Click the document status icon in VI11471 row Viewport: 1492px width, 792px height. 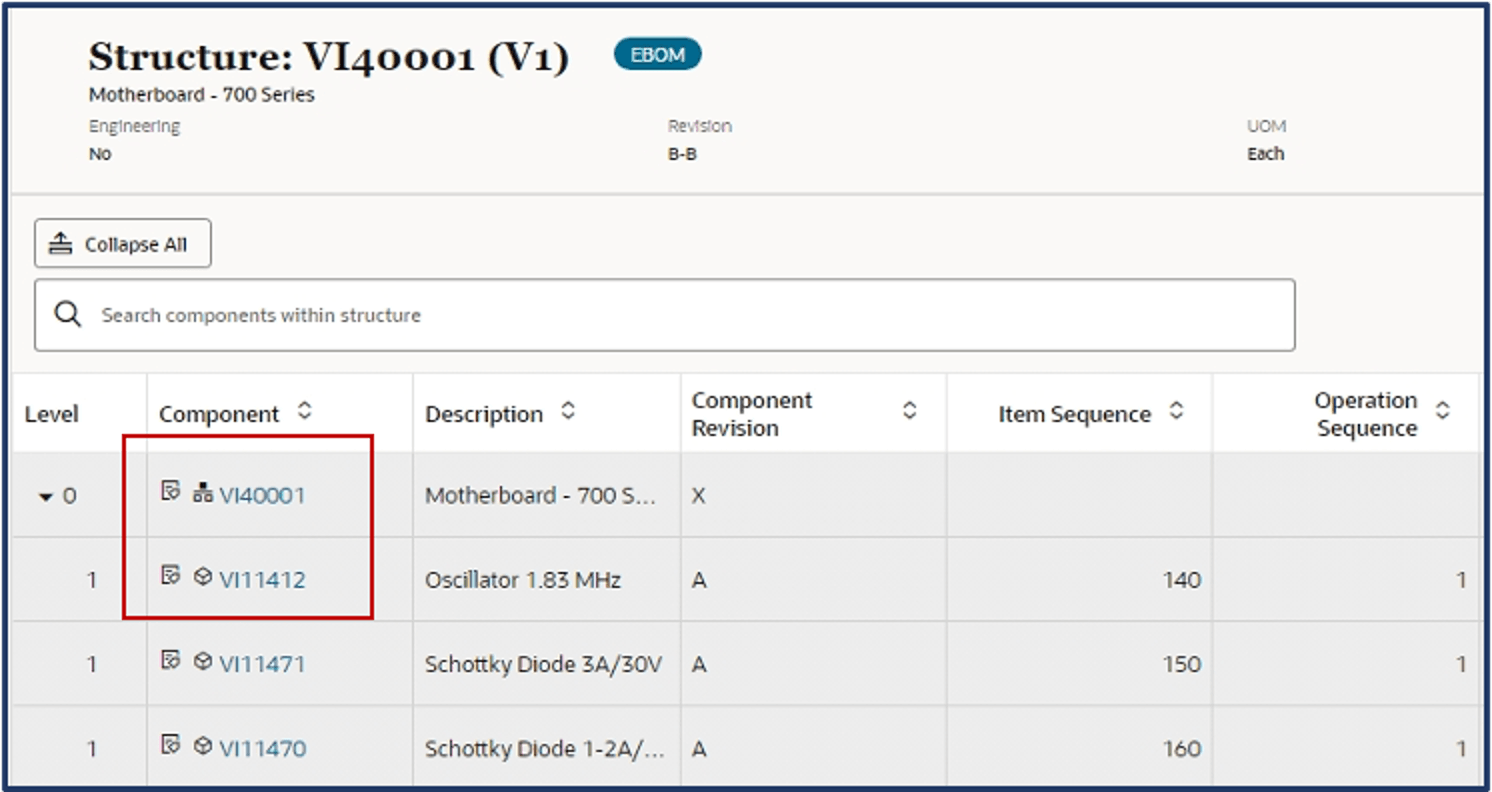click(x=171, y=660)
